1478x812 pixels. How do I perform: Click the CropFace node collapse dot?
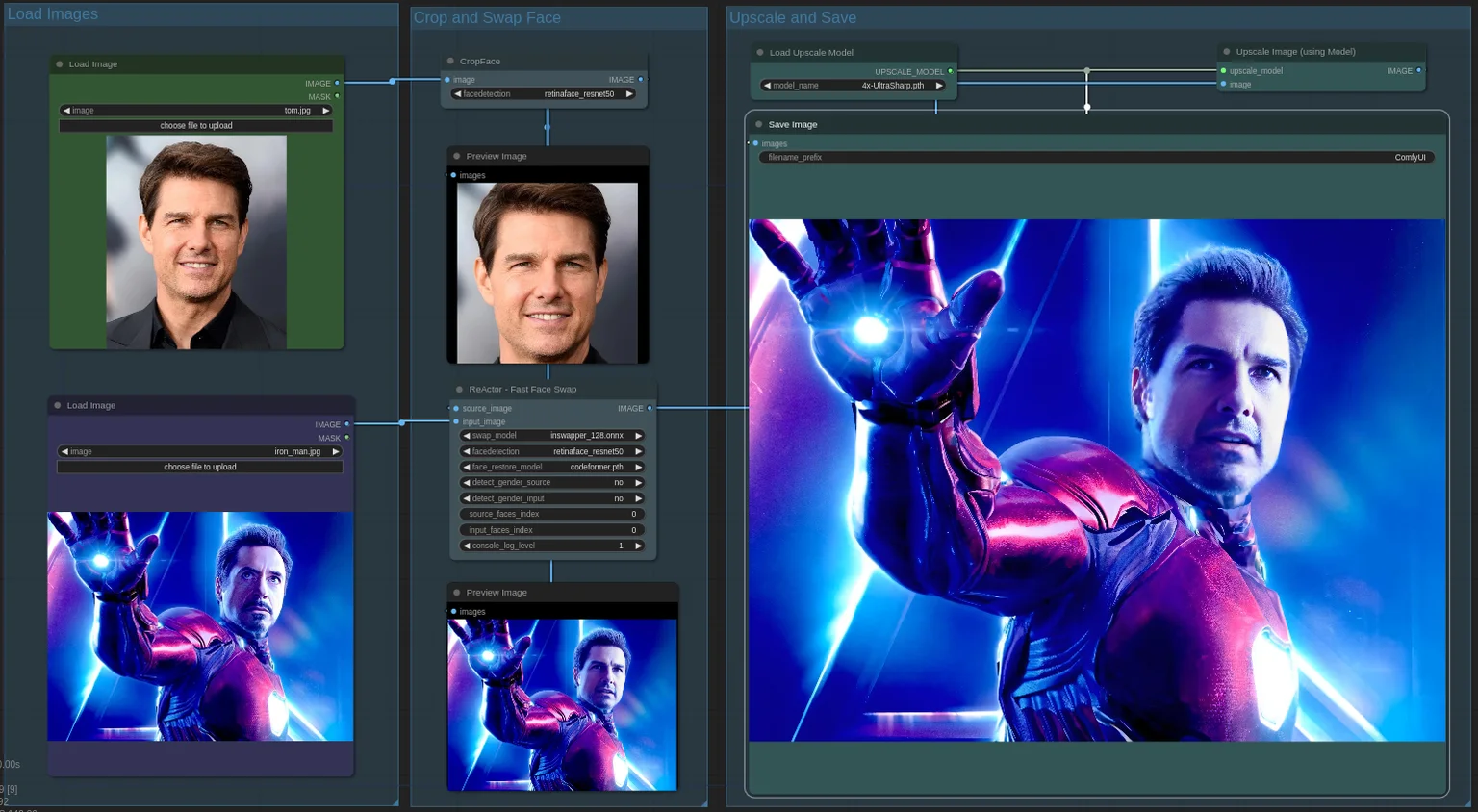click(x=450, y=62)
